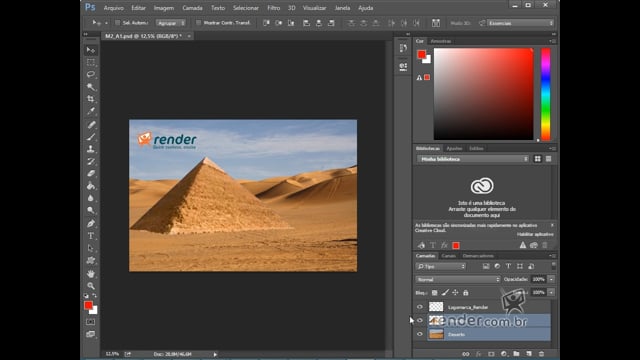Switch Libraries panel to list view

[x=549, y=159]
